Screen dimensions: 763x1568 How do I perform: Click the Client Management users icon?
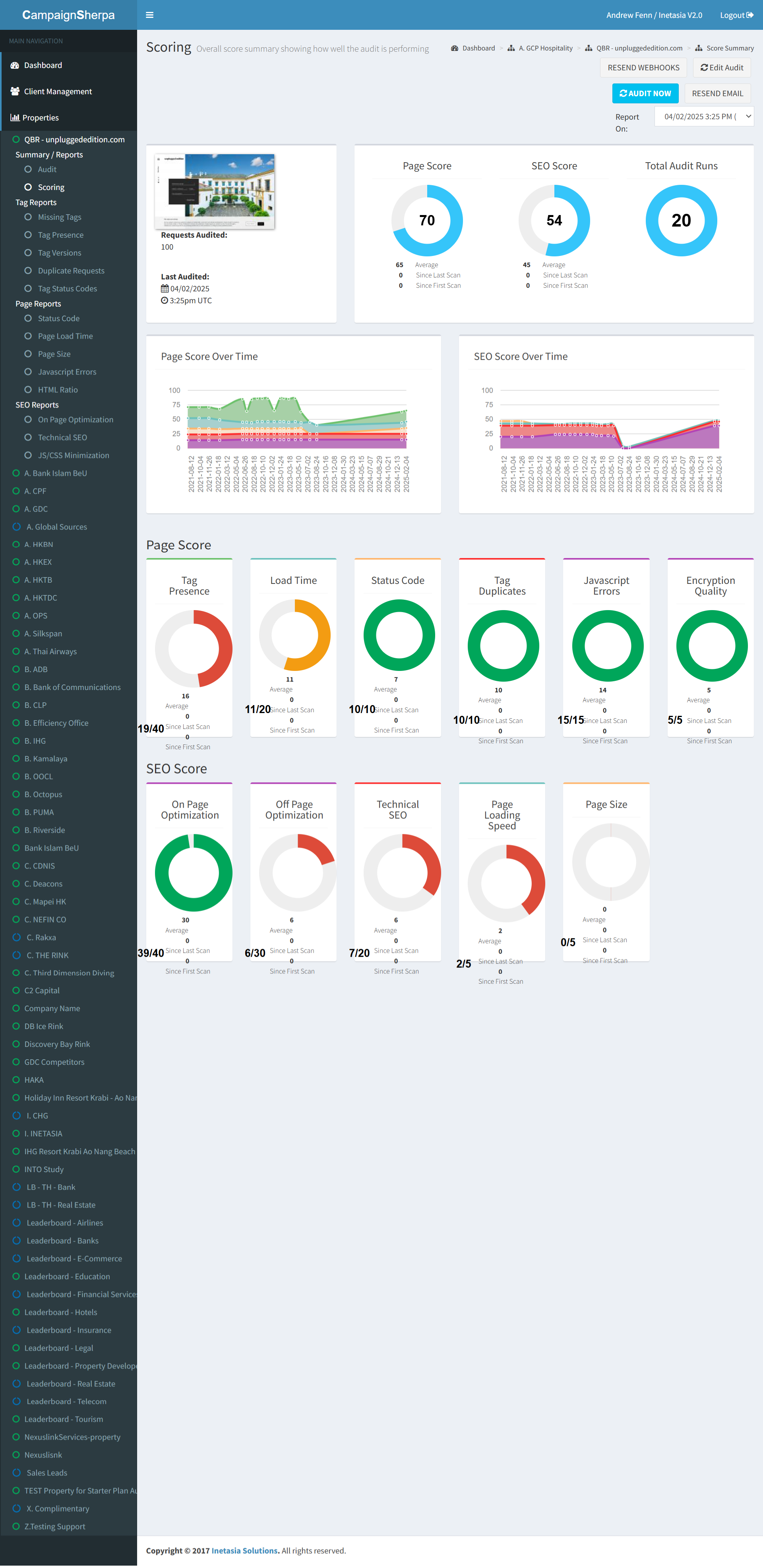pos(15,91)
